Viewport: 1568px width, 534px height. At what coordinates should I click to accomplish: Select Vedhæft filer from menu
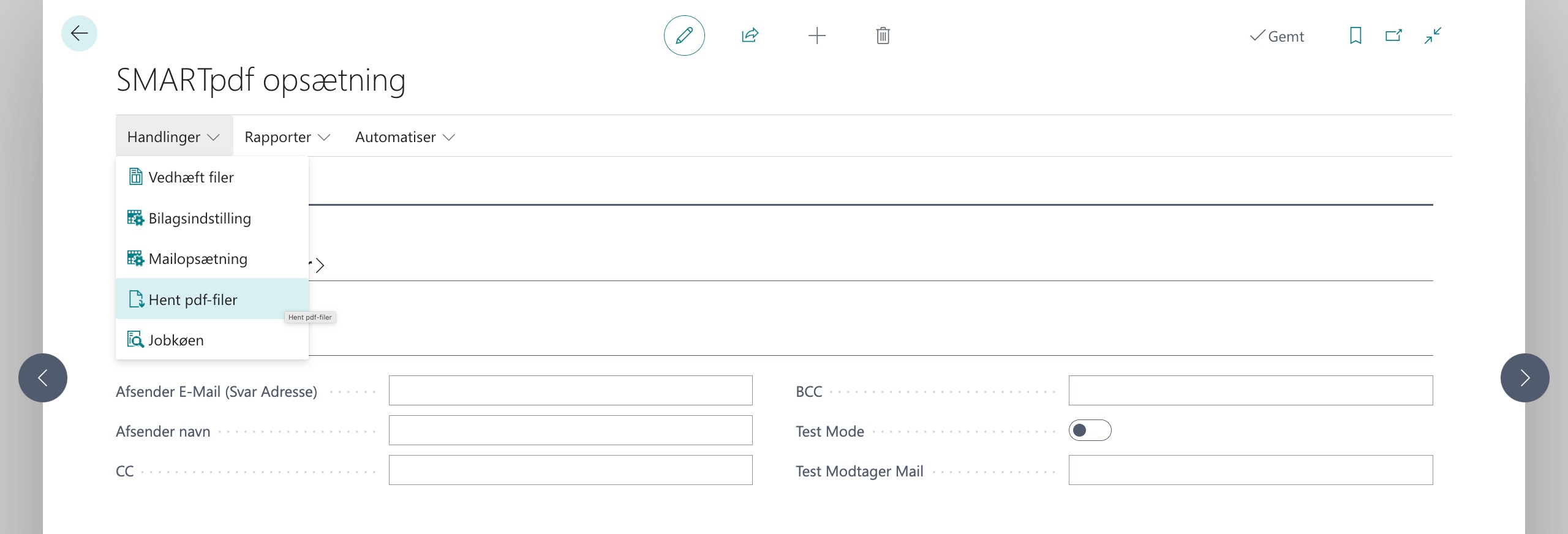(191, 178)
